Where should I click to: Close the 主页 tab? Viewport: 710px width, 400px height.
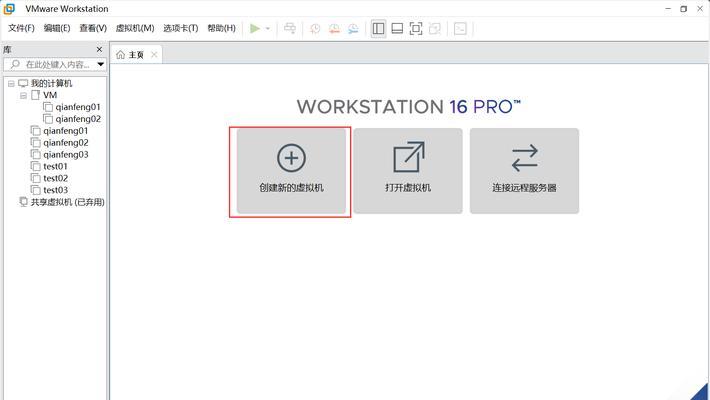tap(154, 55)
